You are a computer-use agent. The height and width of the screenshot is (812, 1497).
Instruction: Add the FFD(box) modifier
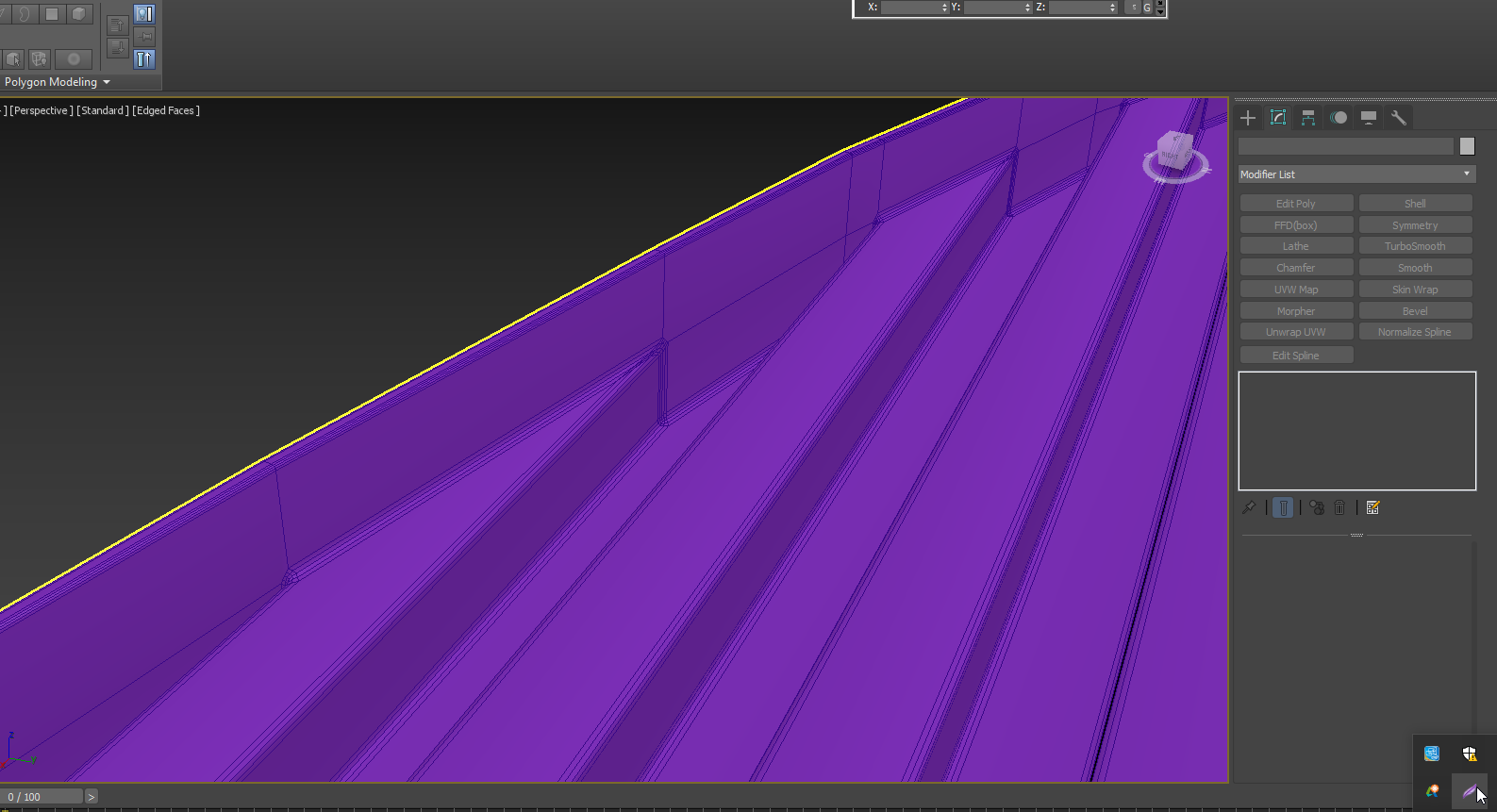[x=1296, y=225]
